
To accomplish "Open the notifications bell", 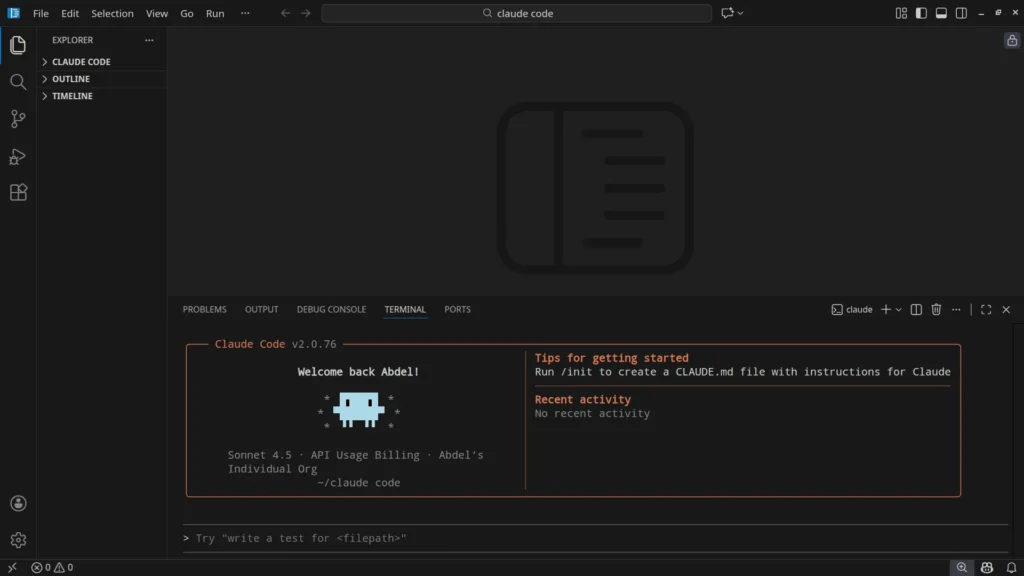I will point(1011,568).
